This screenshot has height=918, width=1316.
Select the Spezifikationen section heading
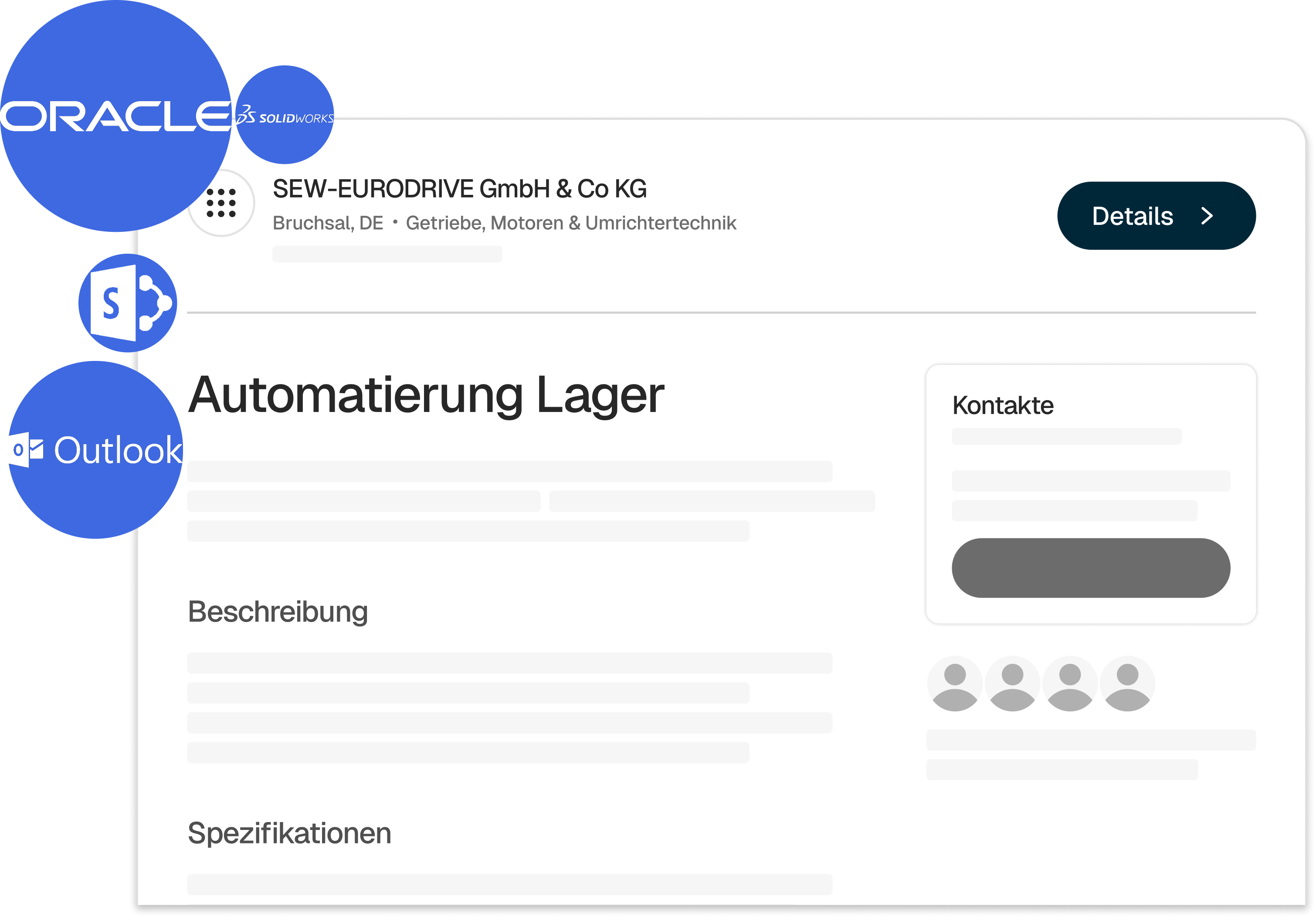pyautogui.click(x=289, y=833)
